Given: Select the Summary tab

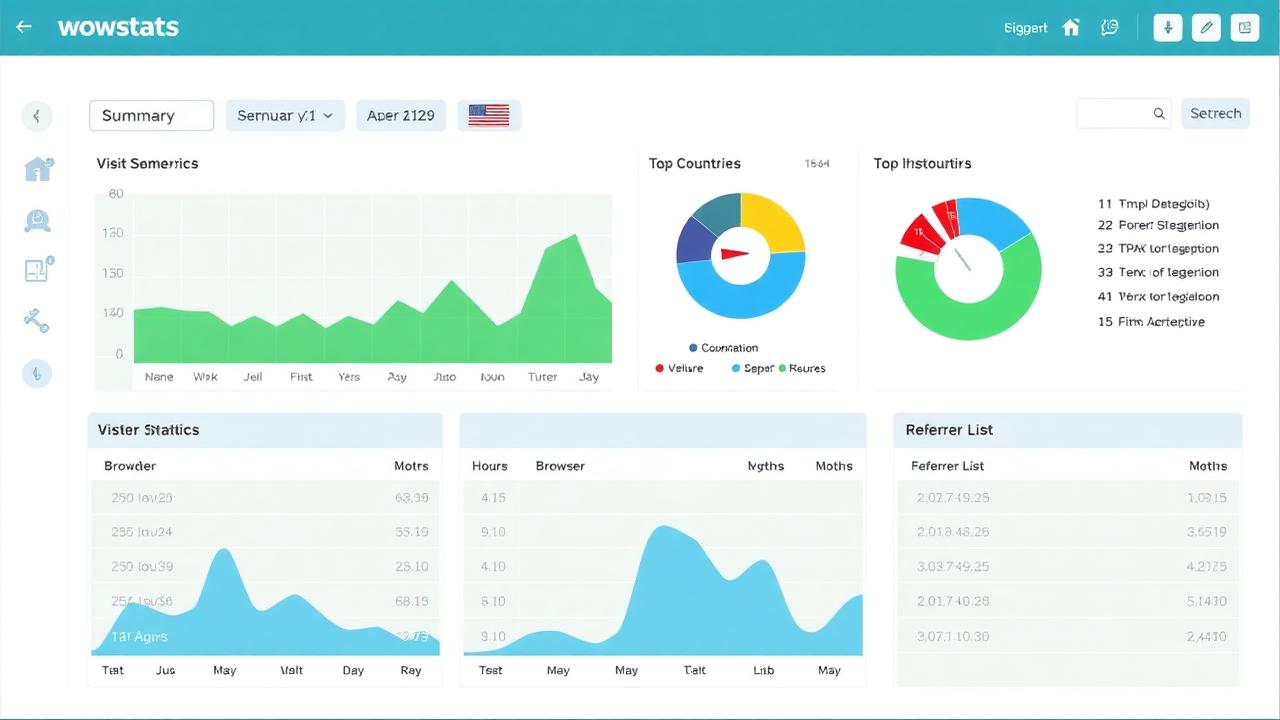Looking at the screenshot, I should coord(151,116).
